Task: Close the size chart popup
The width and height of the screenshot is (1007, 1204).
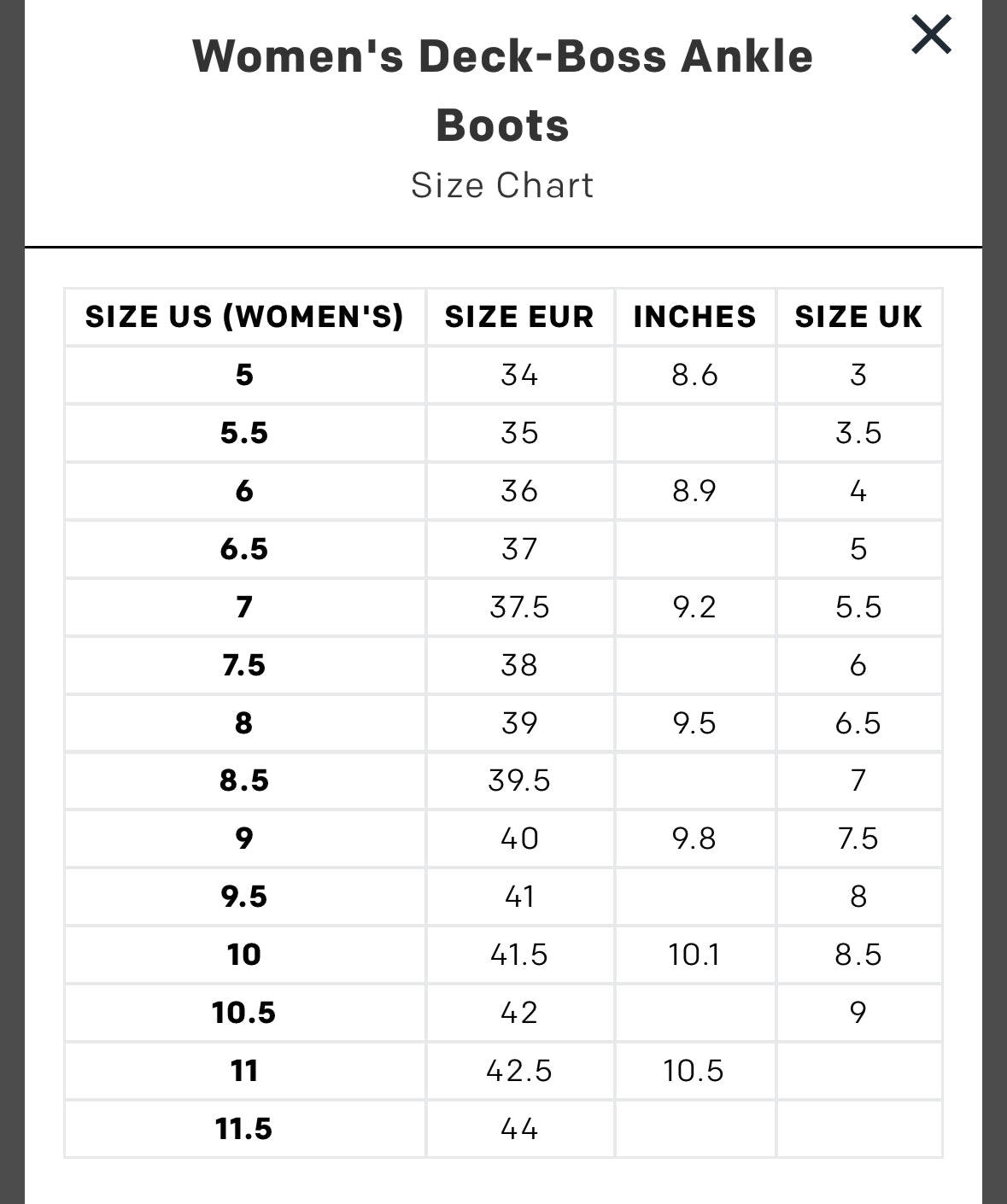Action: tap(931, 36)
